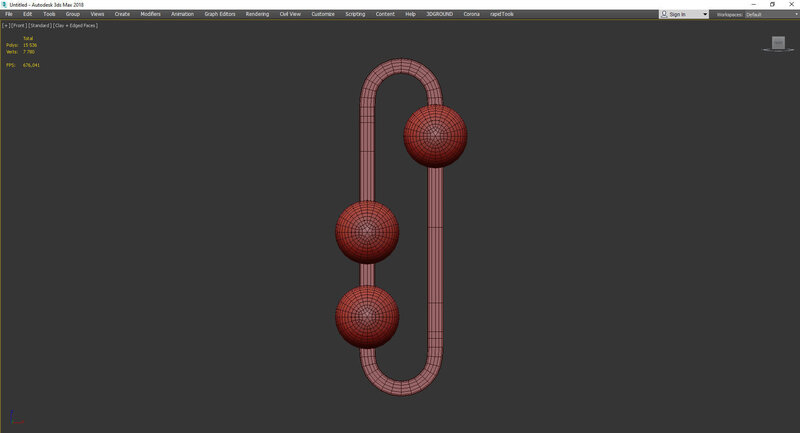
Task: Expand the Sign In dropdown arrow
Action: click(705, 14)
